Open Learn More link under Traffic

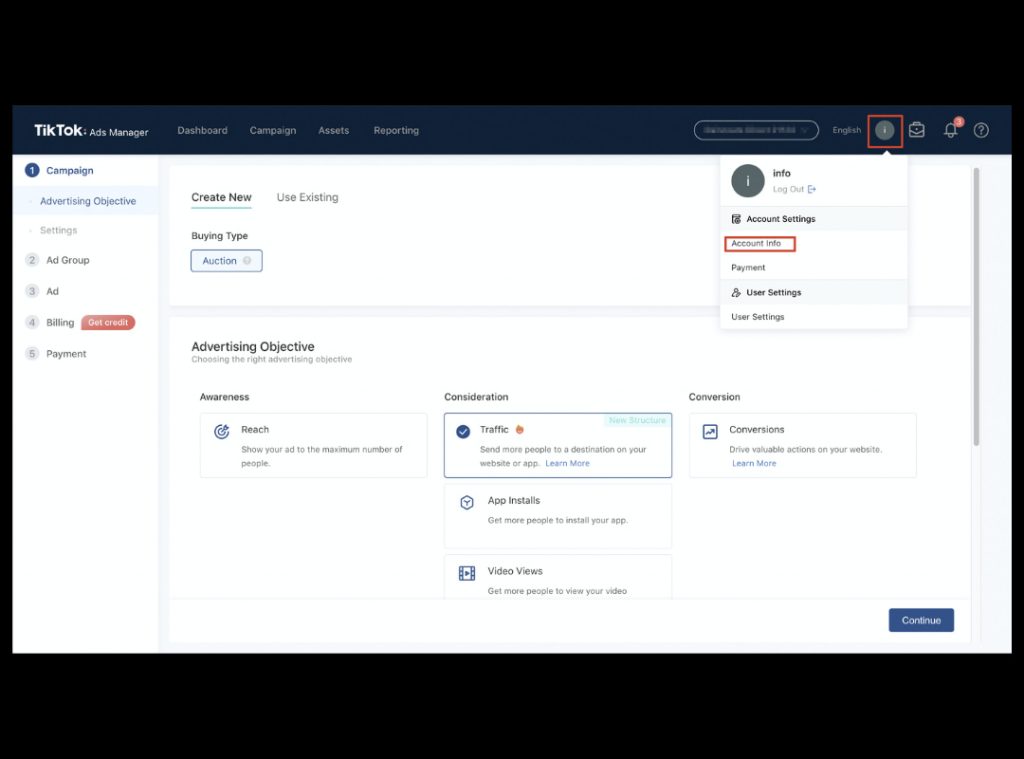pyautogui.click(x=568, y=464)
